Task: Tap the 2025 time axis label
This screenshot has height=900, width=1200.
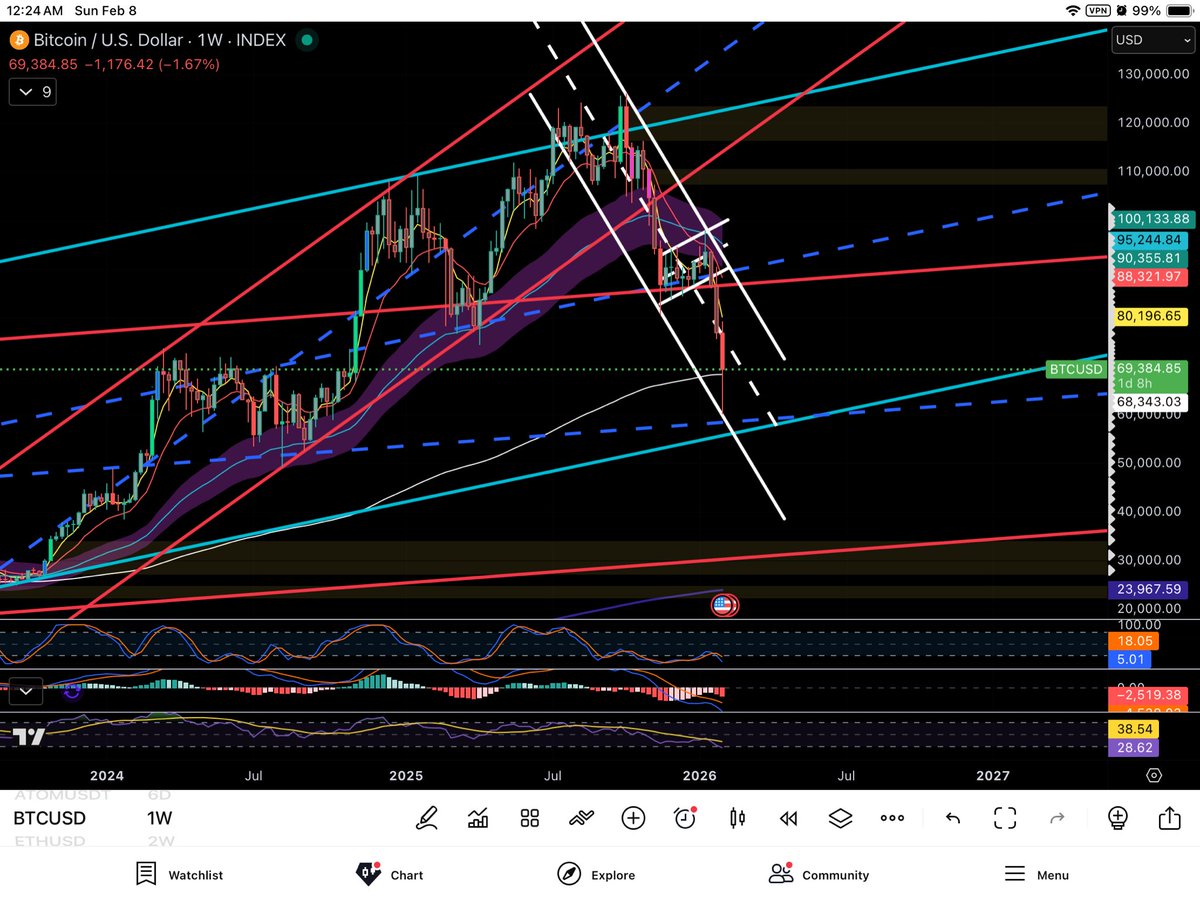Action: point(406,775)
